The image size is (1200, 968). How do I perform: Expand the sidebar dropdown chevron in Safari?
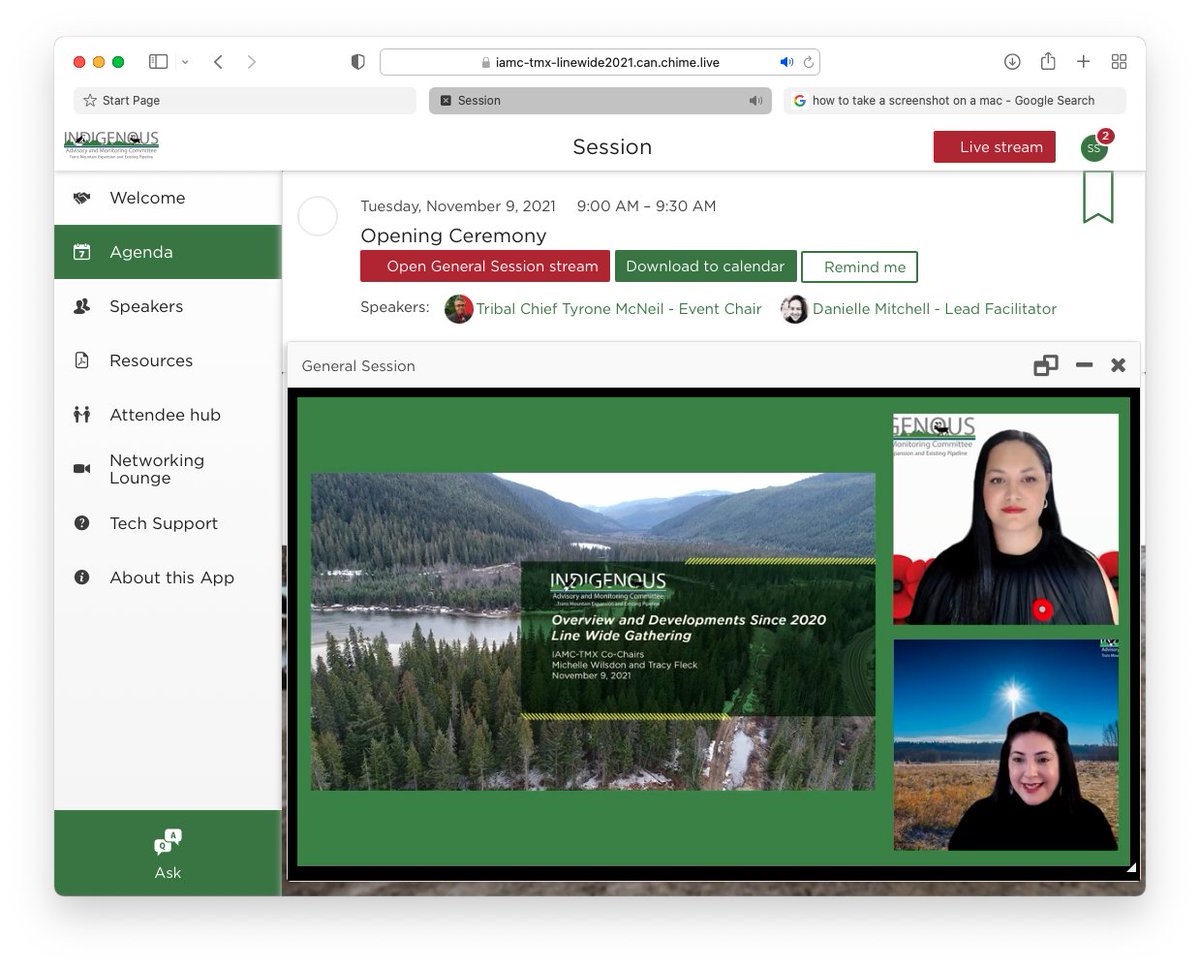pos(185,62)
